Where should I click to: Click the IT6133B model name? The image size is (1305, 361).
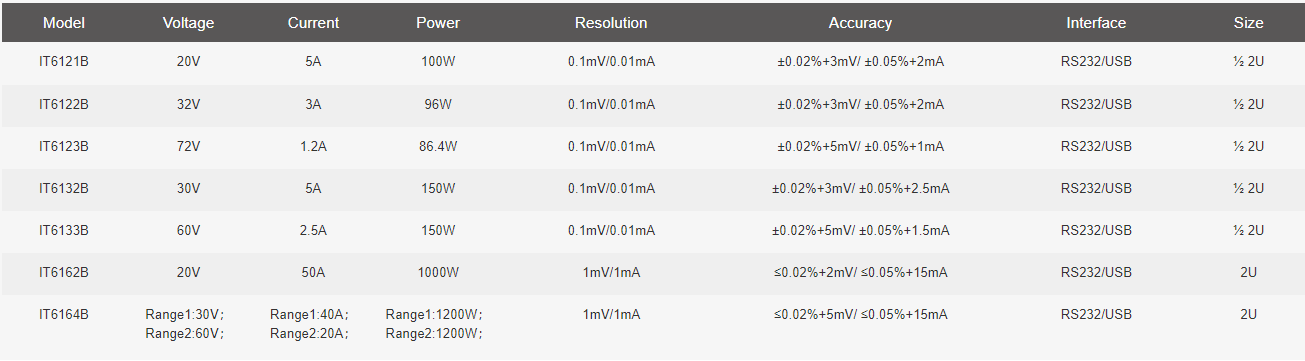pyautogui.click(x=64, y=230)
